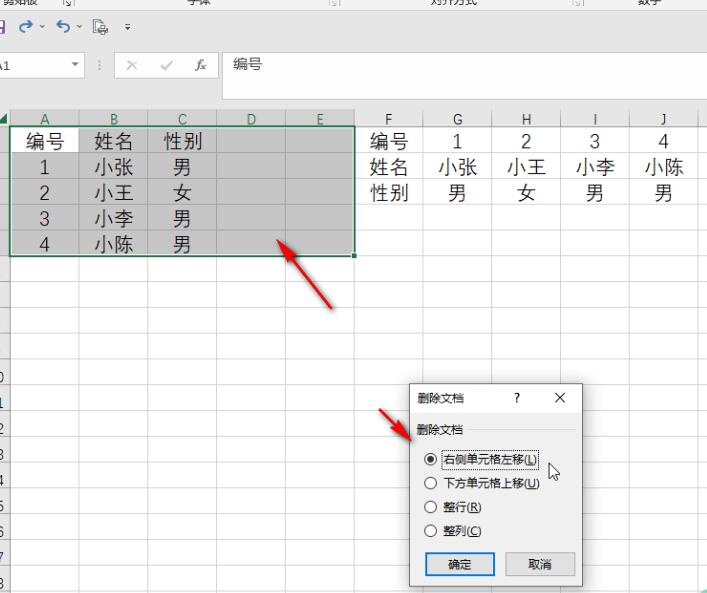
Task: Click cell A5 containing 4
Action: coord(45,244)
